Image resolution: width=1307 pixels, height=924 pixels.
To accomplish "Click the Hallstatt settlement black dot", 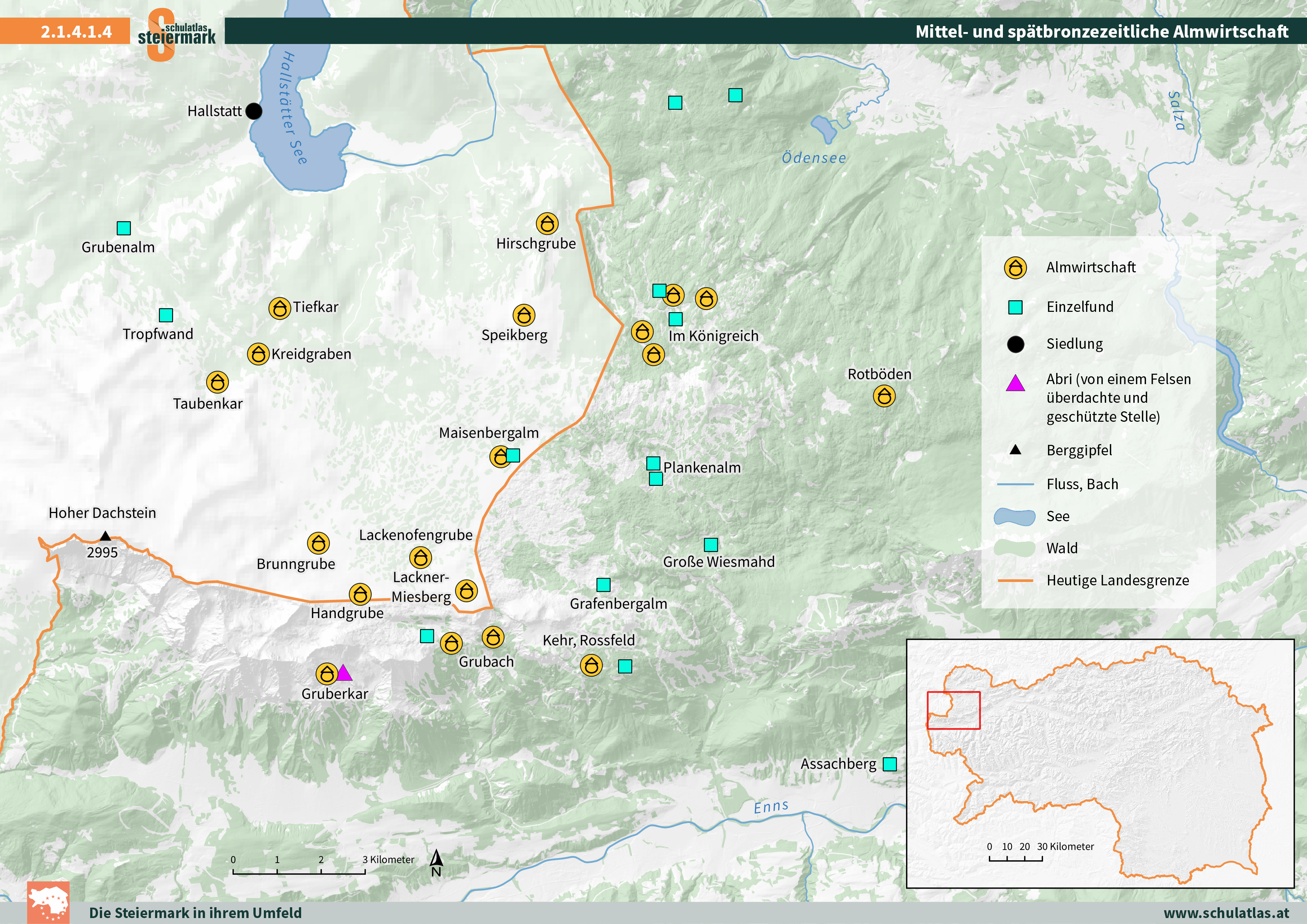I will pos(254,111).
